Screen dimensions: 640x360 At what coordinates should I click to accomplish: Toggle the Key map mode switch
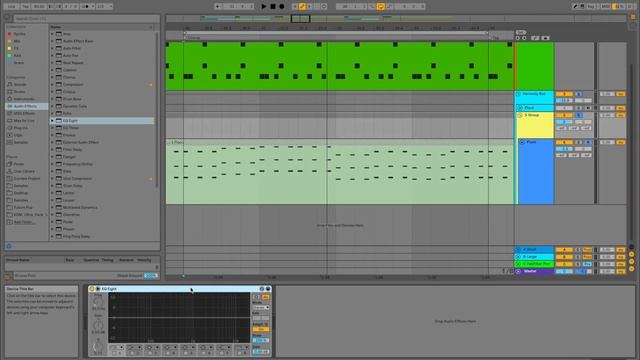591,7
